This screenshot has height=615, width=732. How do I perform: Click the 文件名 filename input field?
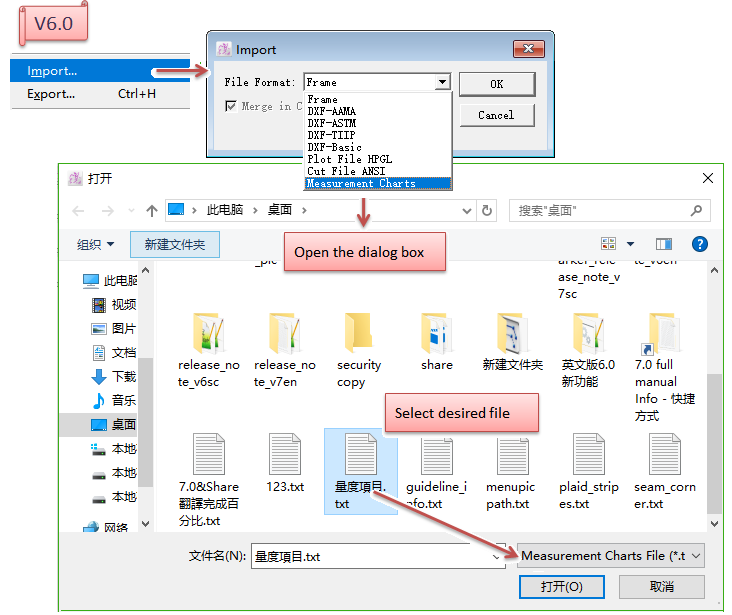[x=375, y=556]
